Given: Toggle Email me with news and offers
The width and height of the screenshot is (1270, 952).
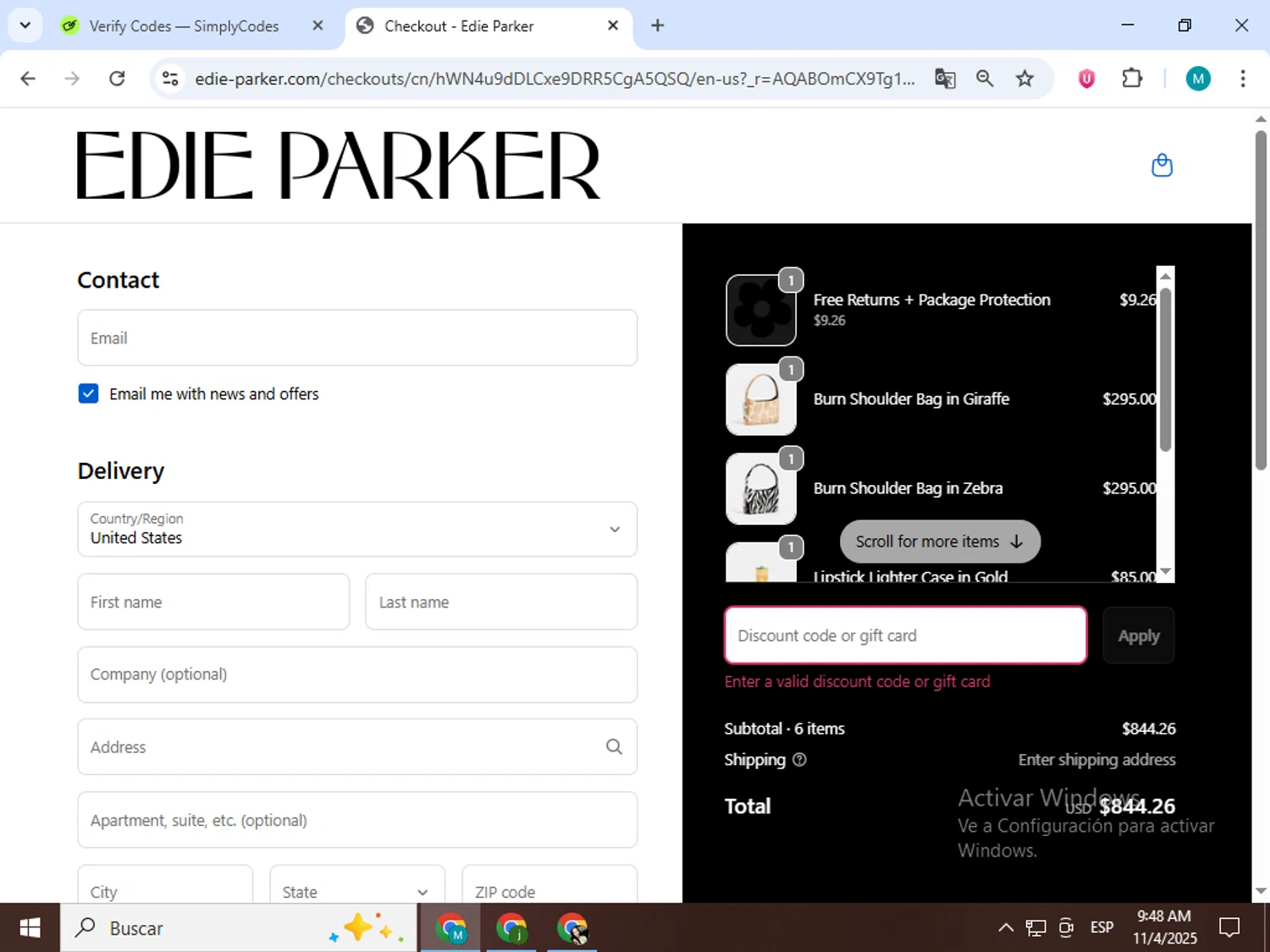Looking at the screenshot, I should click(88, 393).
